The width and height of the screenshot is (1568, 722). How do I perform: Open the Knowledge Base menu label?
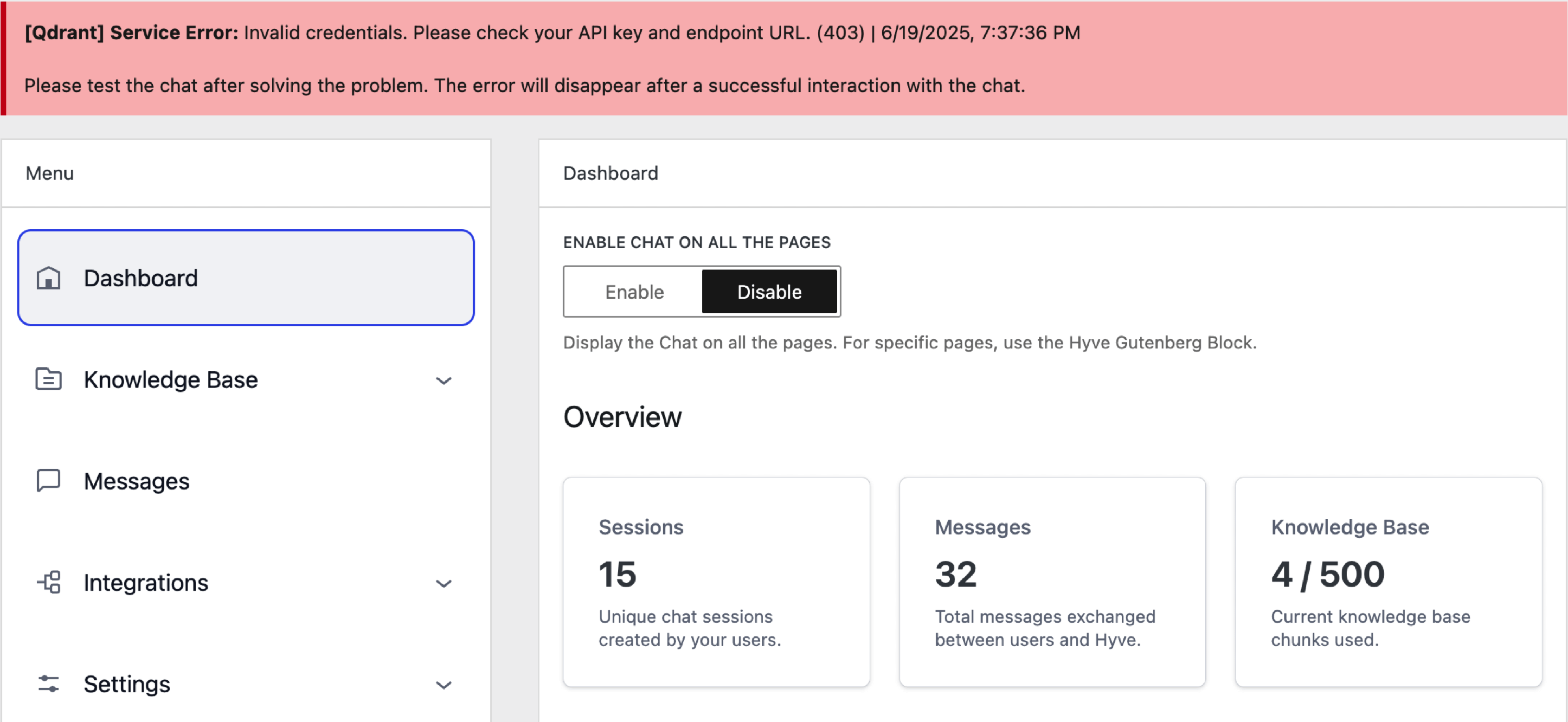pyautogui.click(x=170, y=380)
